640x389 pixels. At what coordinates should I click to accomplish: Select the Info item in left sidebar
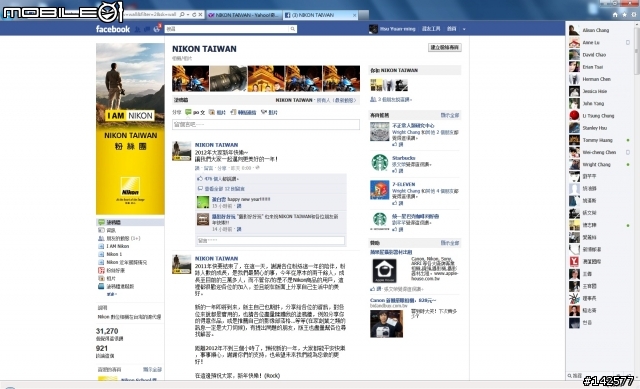(107, 231)
